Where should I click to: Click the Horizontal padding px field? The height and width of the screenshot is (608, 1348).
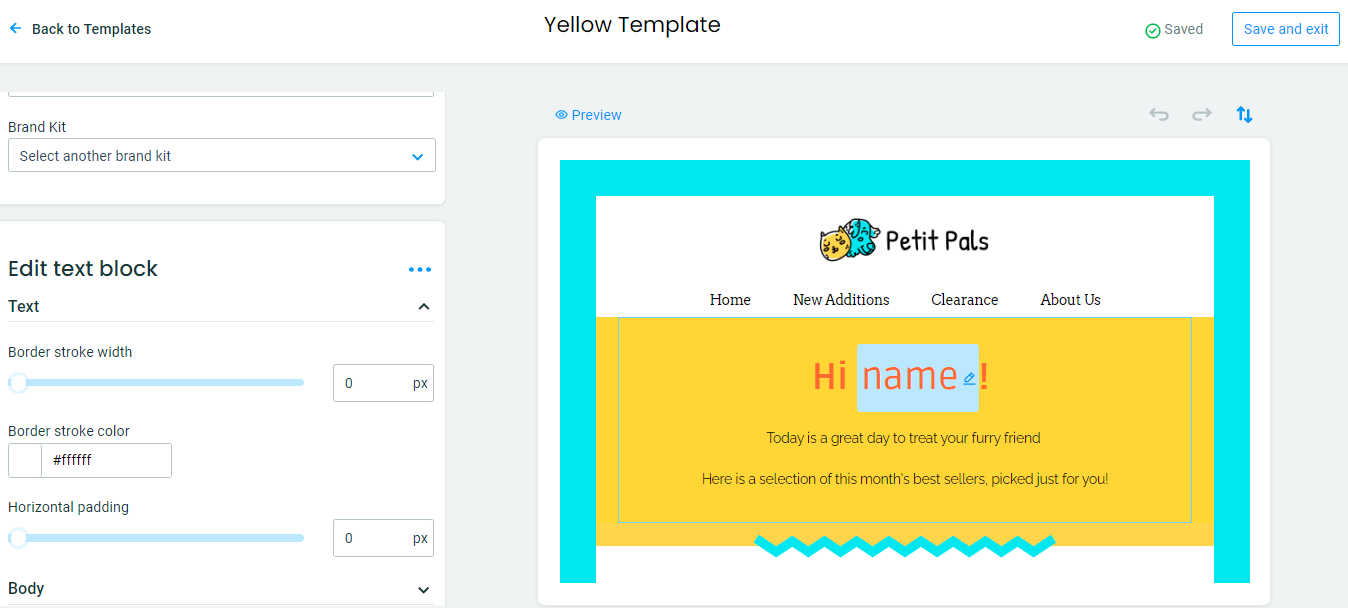(x=372, y=539)
